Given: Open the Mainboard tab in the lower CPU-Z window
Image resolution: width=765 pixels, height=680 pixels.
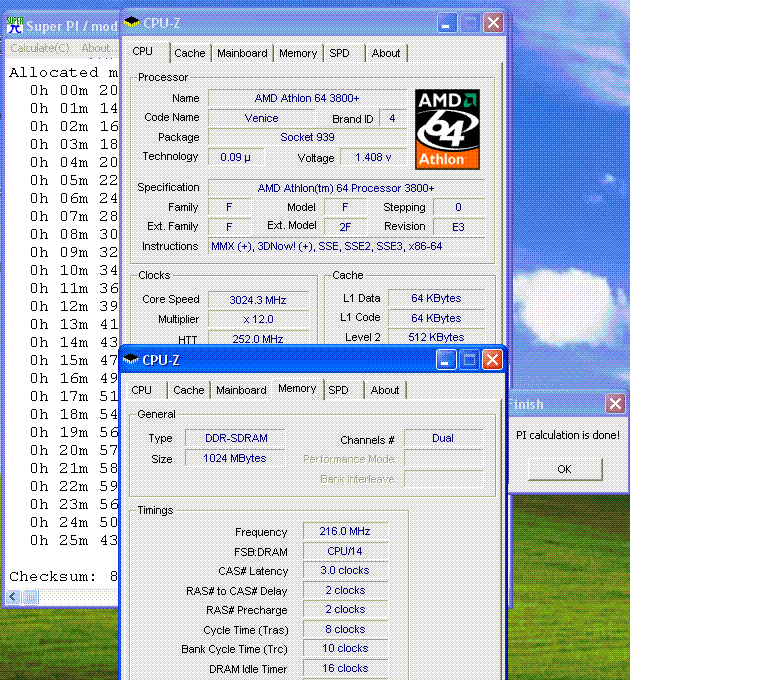Looking at the screenshot, I should pyautogui.click(x=241, y=390).
